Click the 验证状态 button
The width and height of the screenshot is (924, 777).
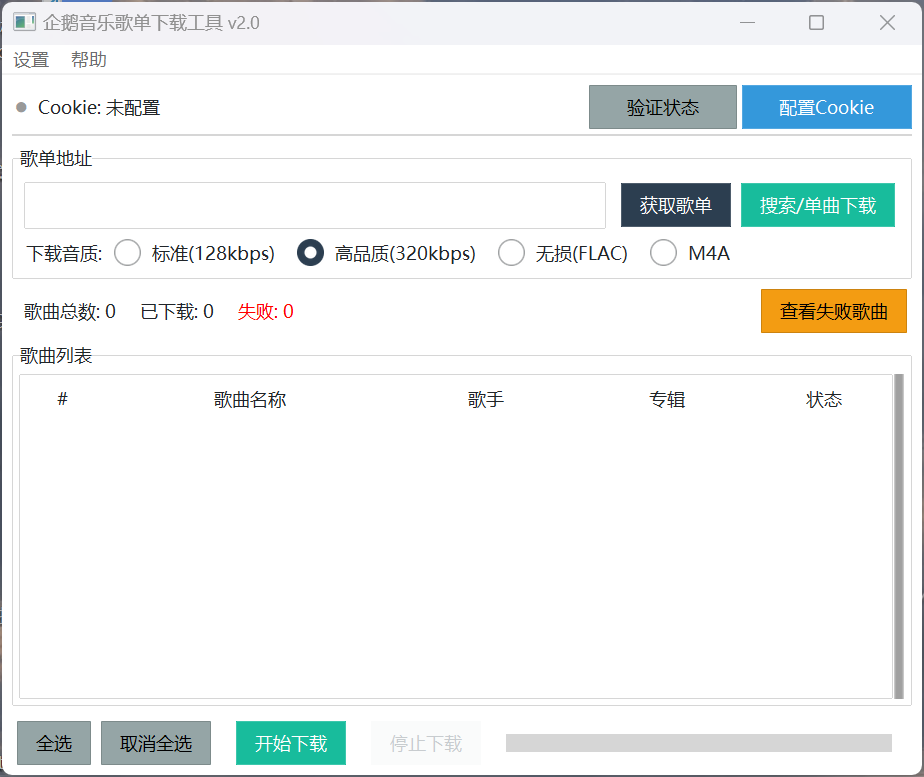click(662, 107)
